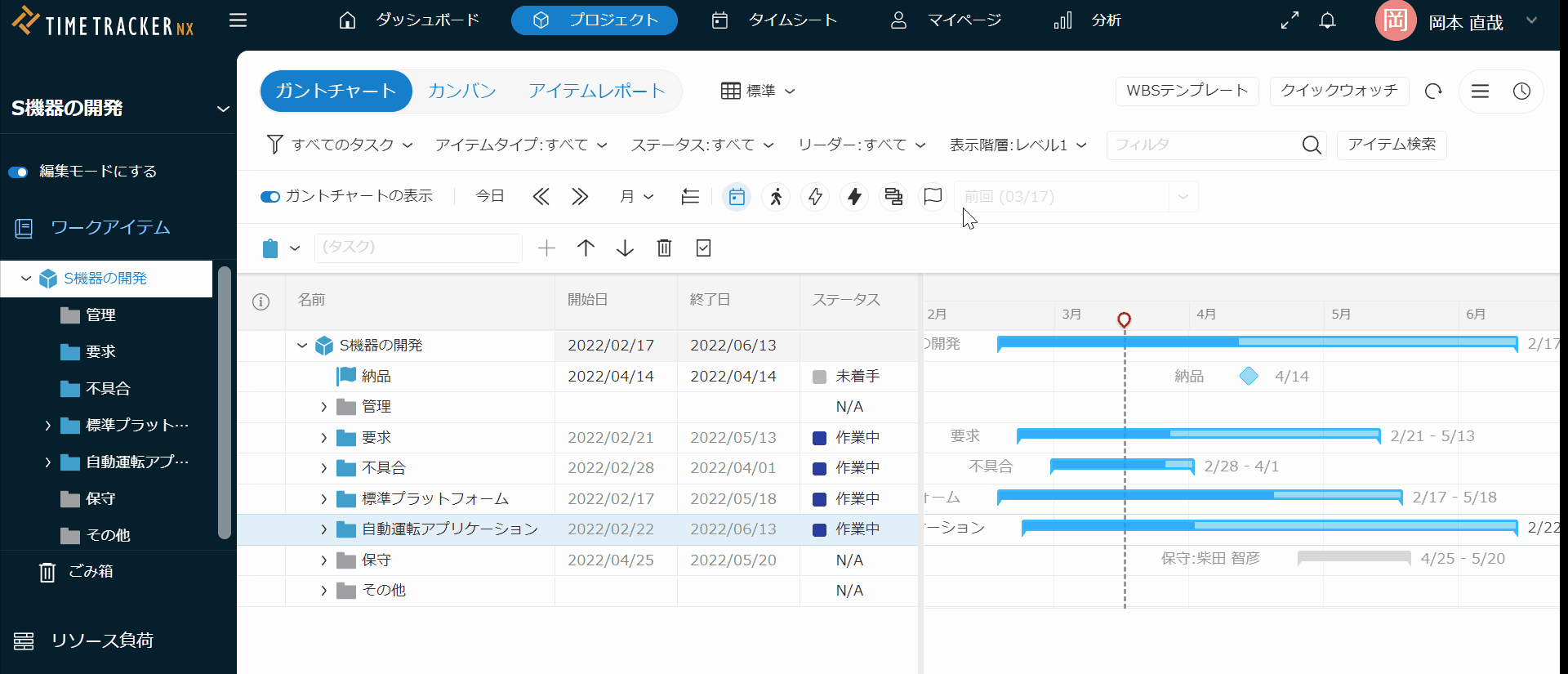Open the ステータス:すべて dropdown
1568x674 pixels.
pyautogui.click(x=702, y=145)
